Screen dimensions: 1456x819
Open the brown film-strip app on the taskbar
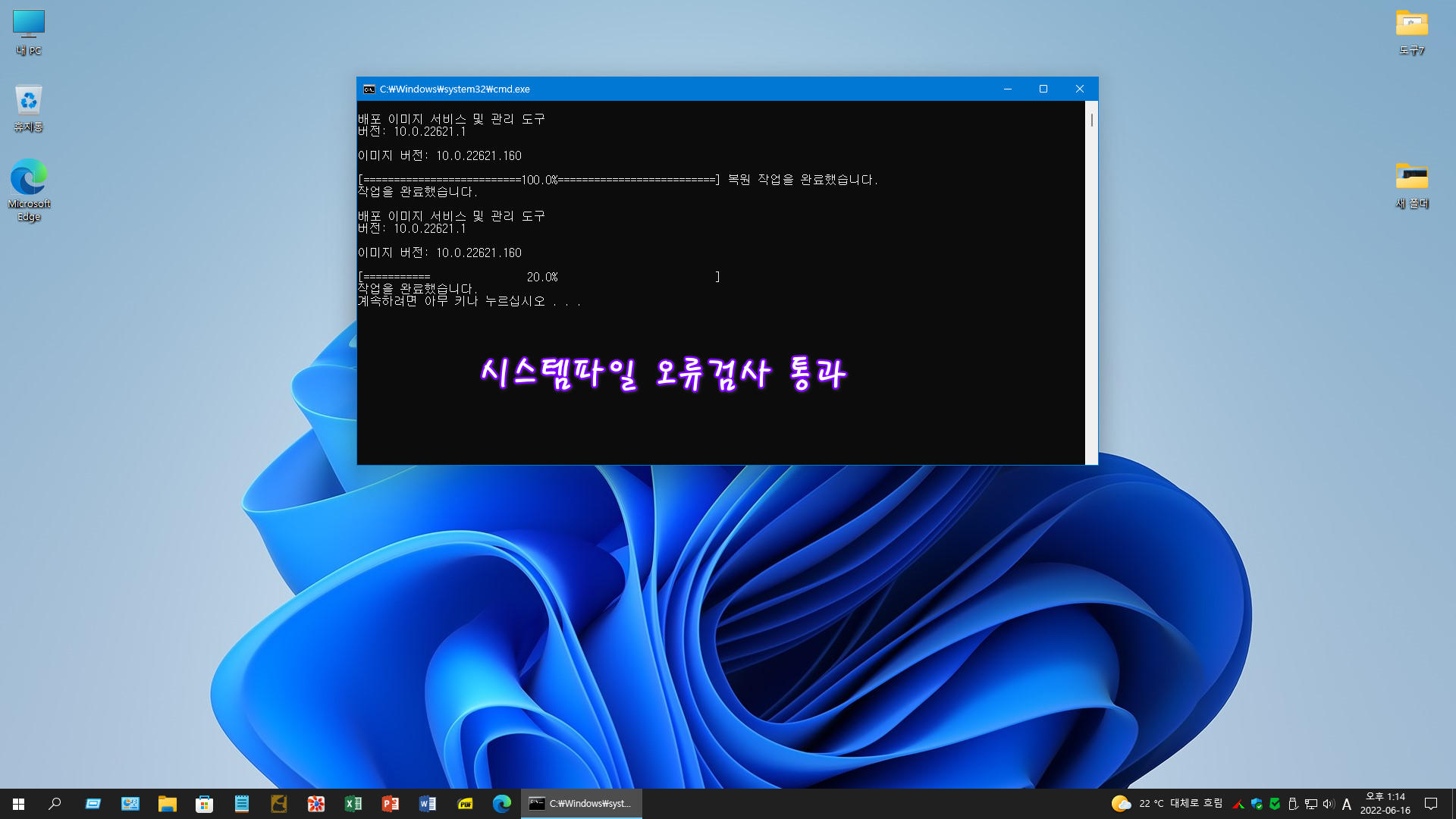coord(279,804)
